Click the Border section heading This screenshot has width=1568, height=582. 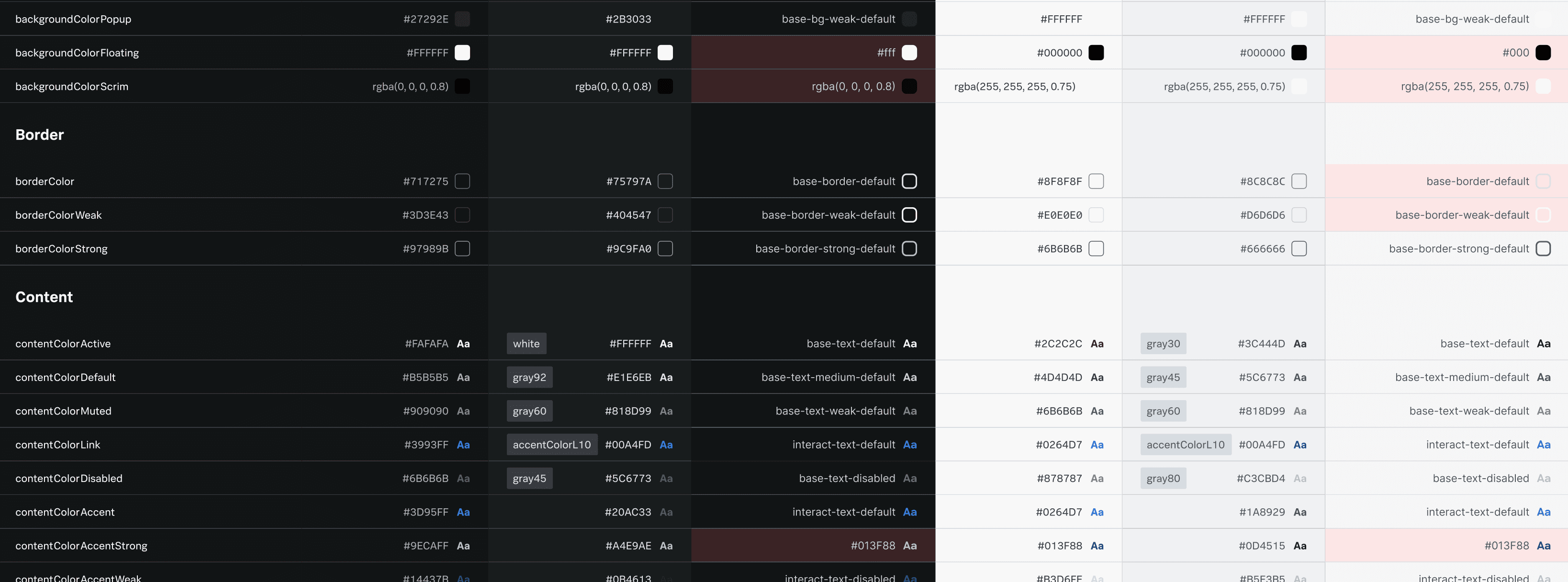[40, 134]
